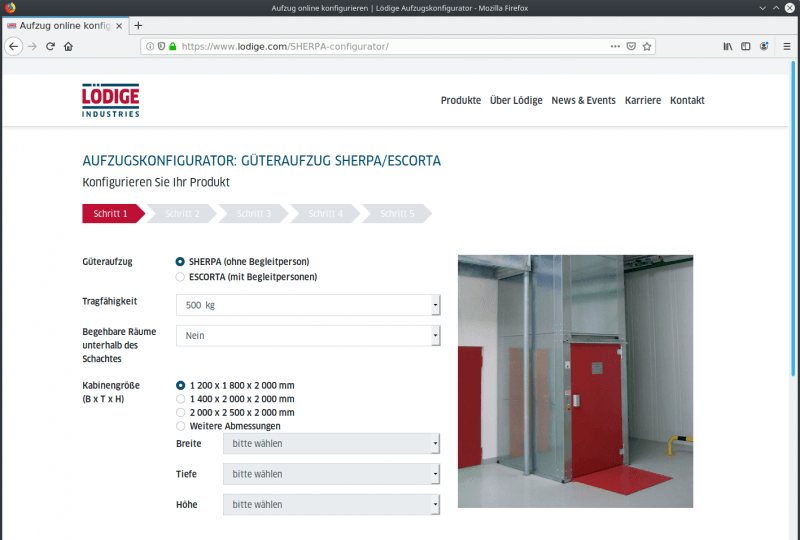
Task: Select ESCORTA (mit Begleitpersonen) option
Action: point(180,277)
